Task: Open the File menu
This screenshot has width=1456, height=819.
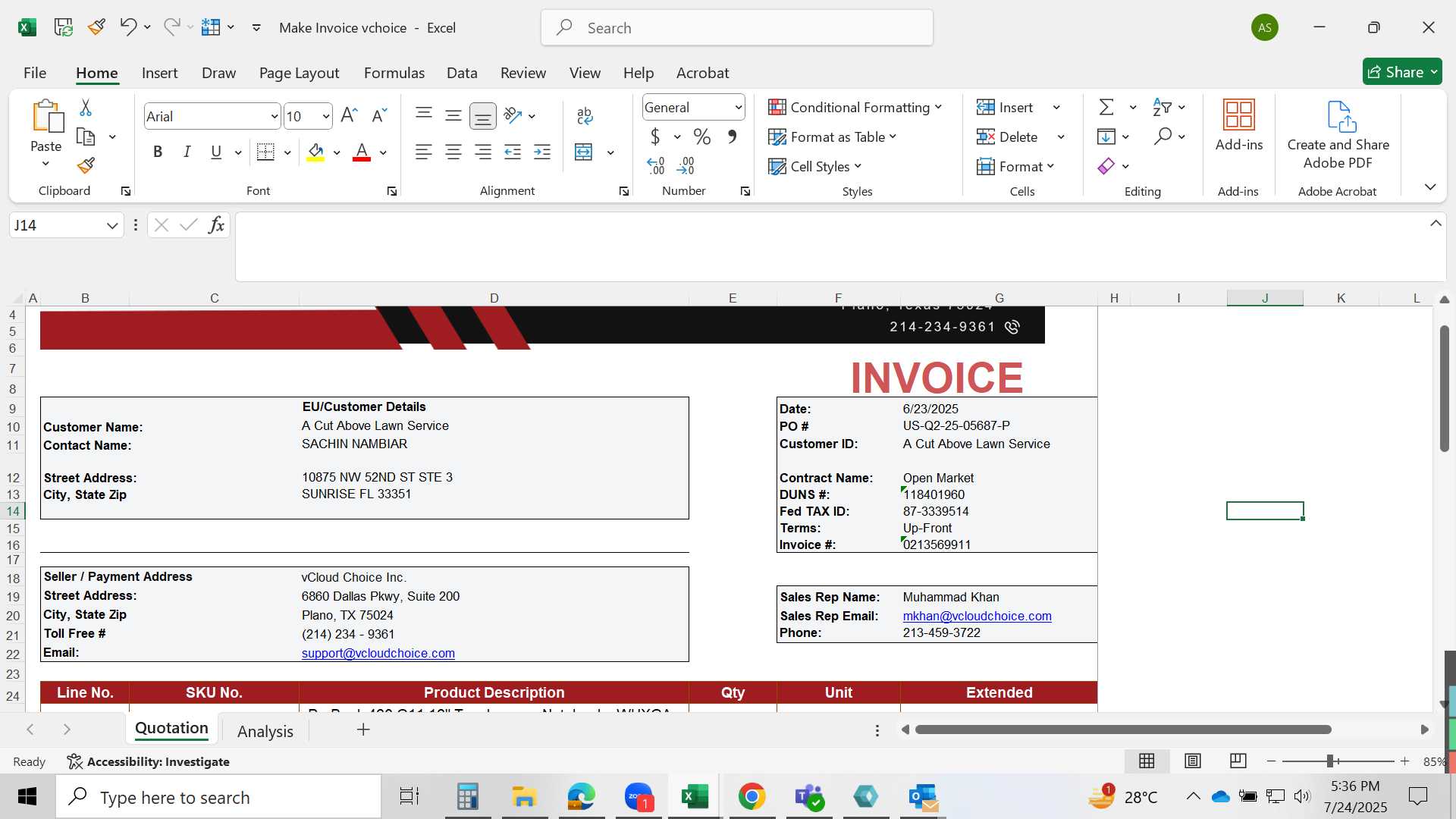Action: (x=35, y=73)
